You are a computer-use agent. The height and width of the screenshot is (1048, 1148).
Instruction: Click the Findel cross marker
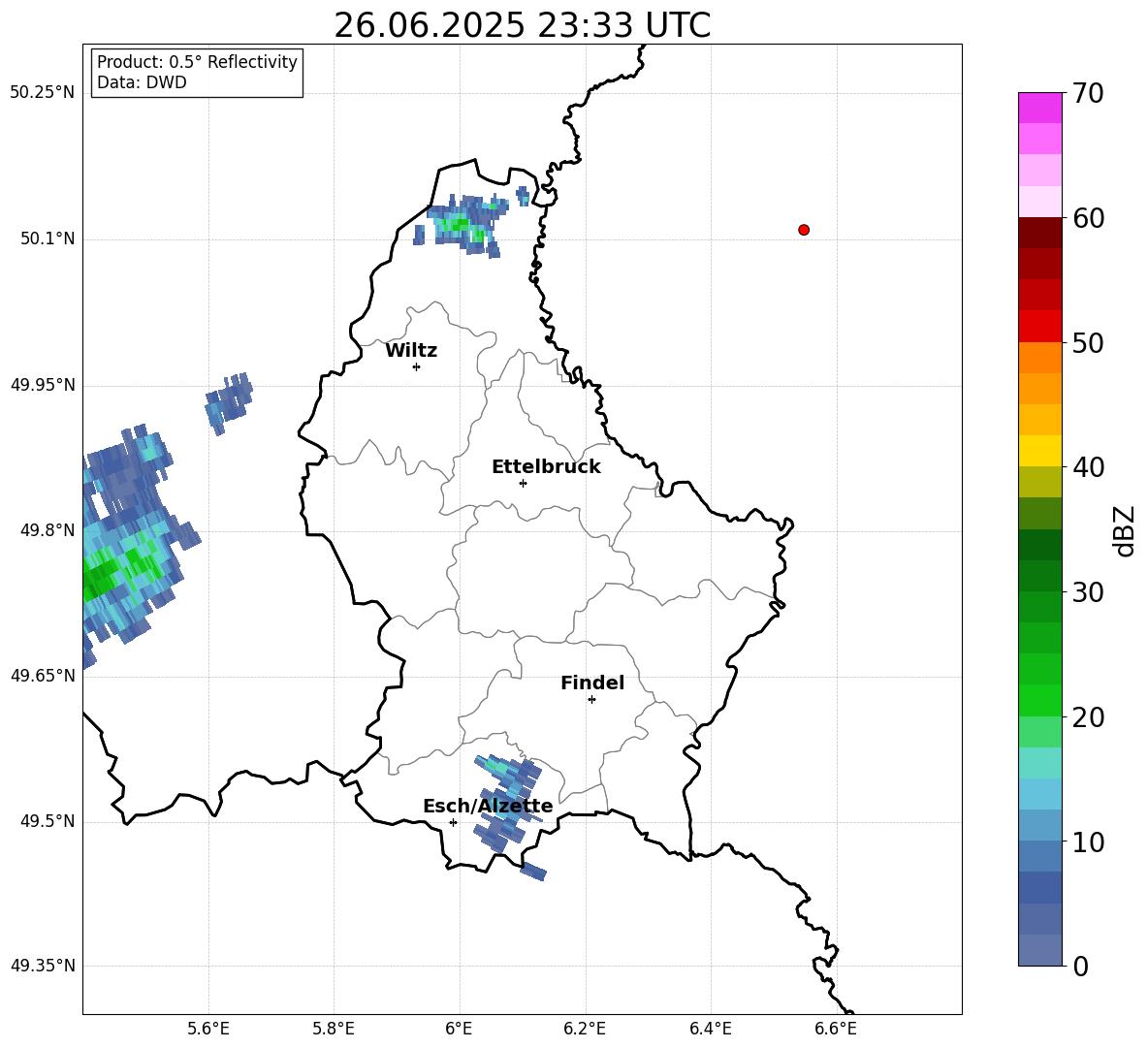click(591, 700)
